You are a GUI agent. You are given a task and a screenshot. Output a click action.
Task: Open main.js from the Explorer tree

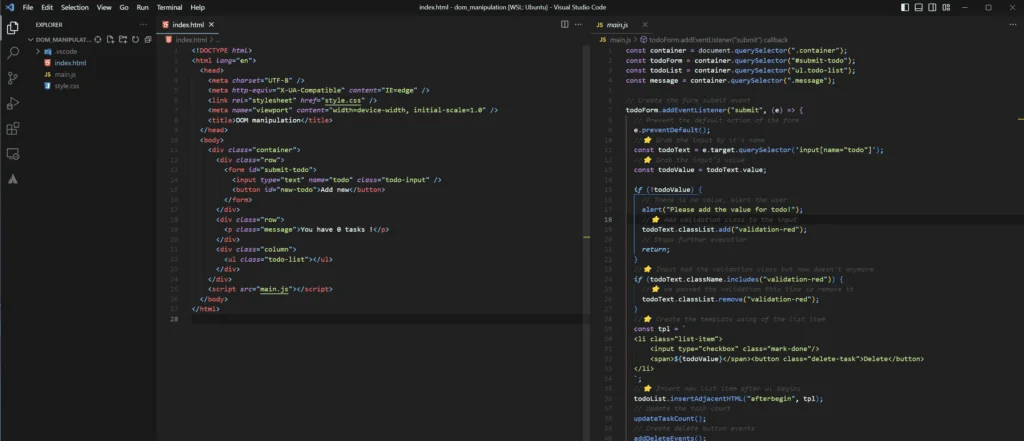click(65, 74)
